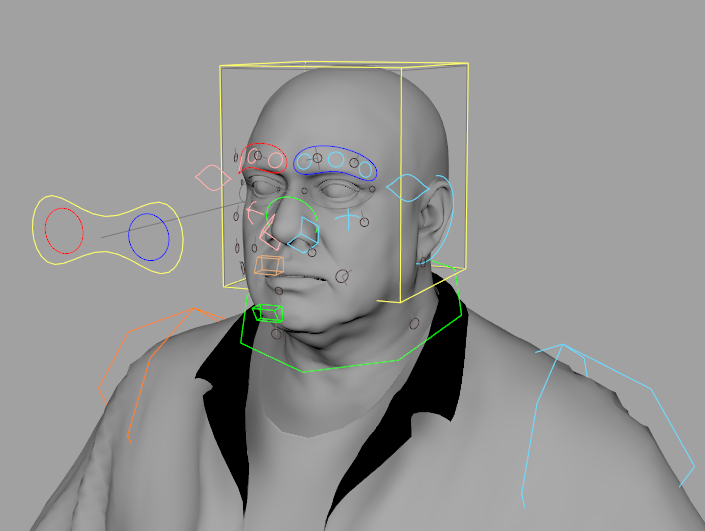Pick the pink square control beside the nostril

tap(269, 237)
